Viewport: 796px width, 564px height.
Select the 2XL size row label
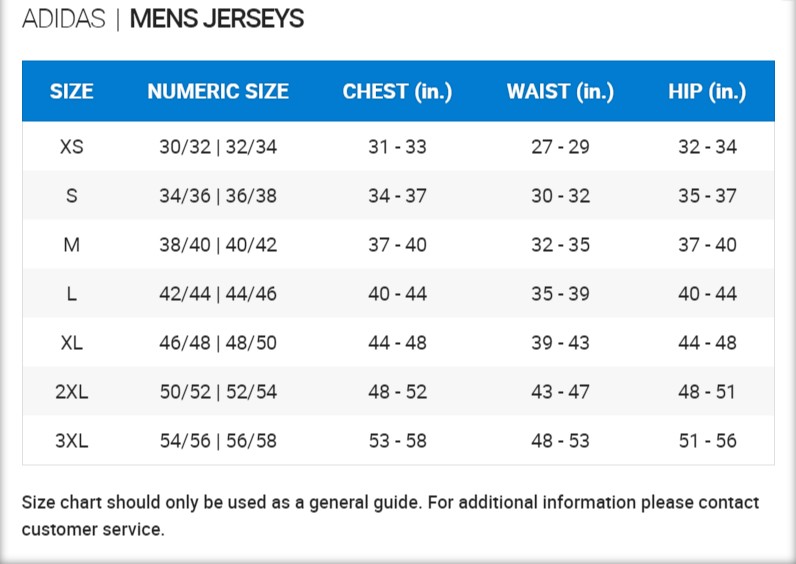[72, 392]
